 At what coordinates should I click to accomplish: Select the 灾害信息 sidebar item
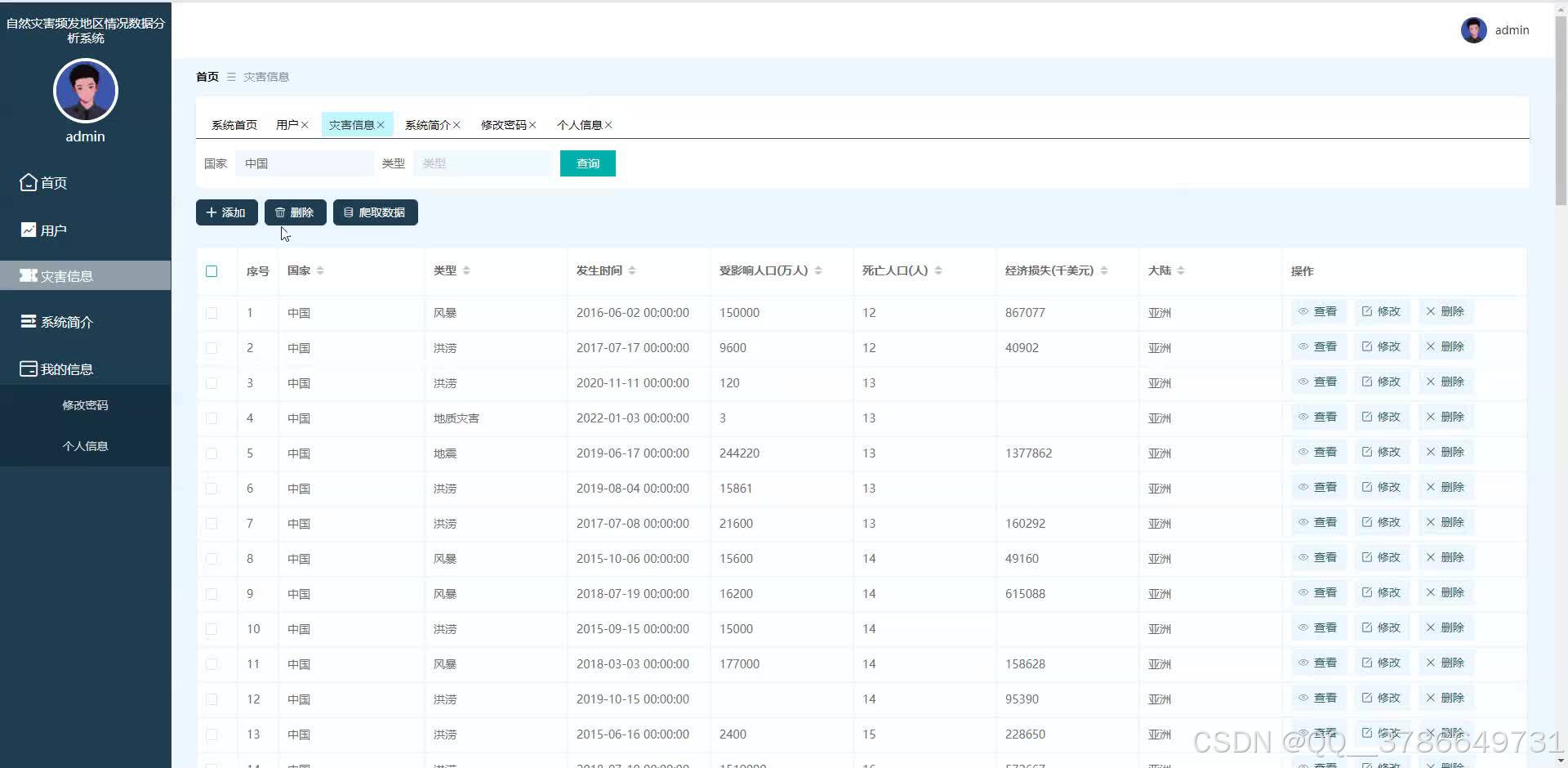[x=85, y=275]
